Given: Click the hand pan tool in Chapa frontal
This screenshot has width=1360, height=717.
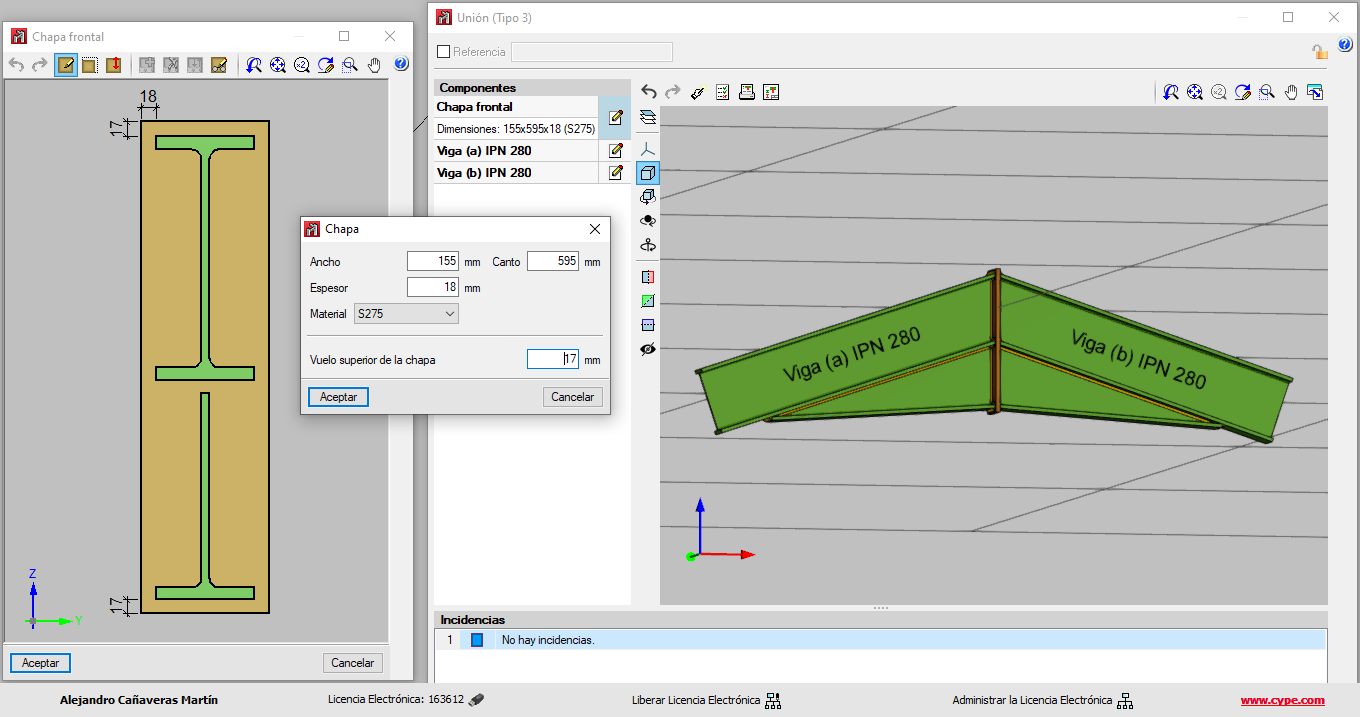Looking at the screenshot, I should [x=374, y=65].
